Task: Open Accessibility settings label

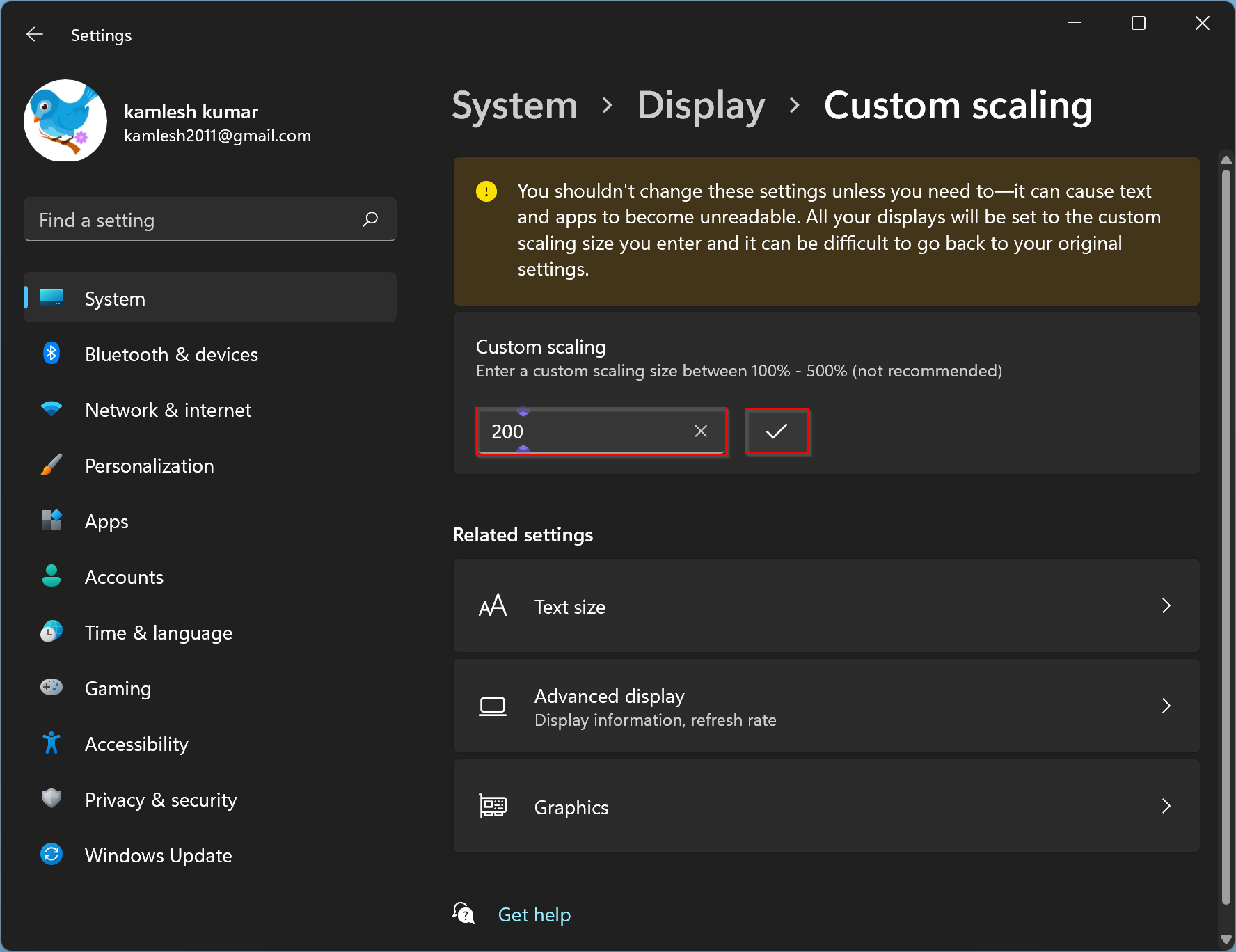Action: (136, 744)
